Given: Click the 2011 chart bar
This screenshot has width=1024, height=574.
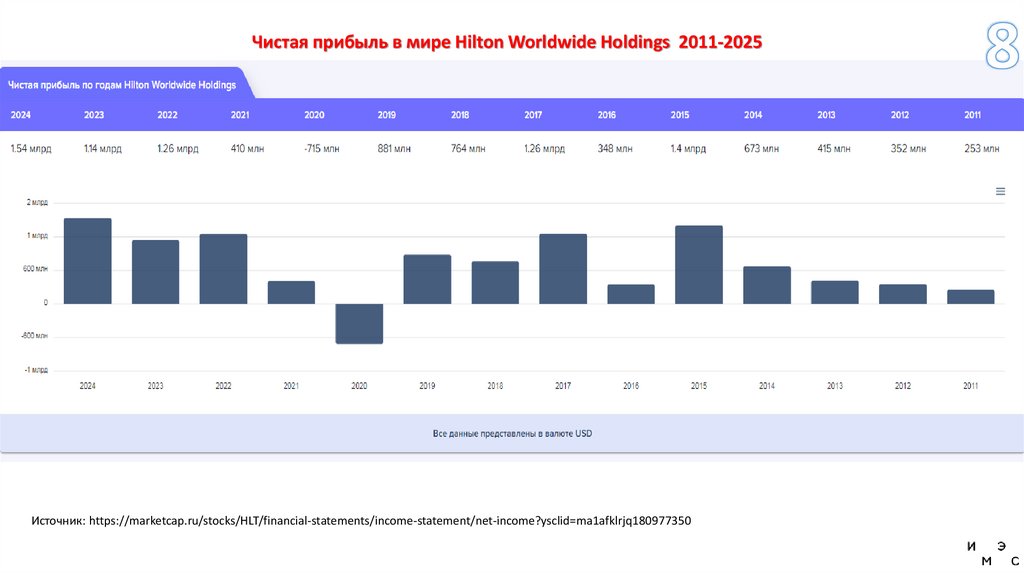Looking at the screenshot, I should tap(970, 296).
